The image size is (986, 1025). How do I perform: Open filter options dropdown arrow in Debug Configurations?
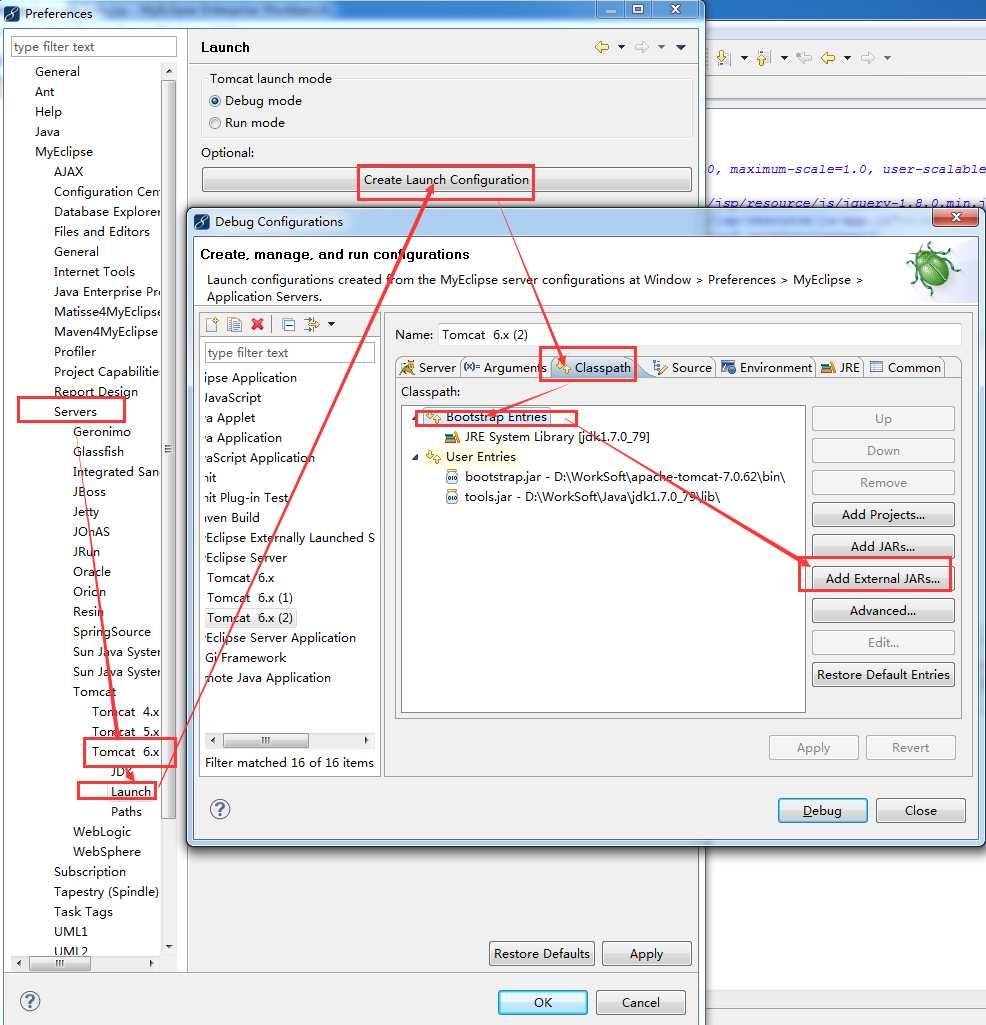pyautogui.click(x=332, y=324)
